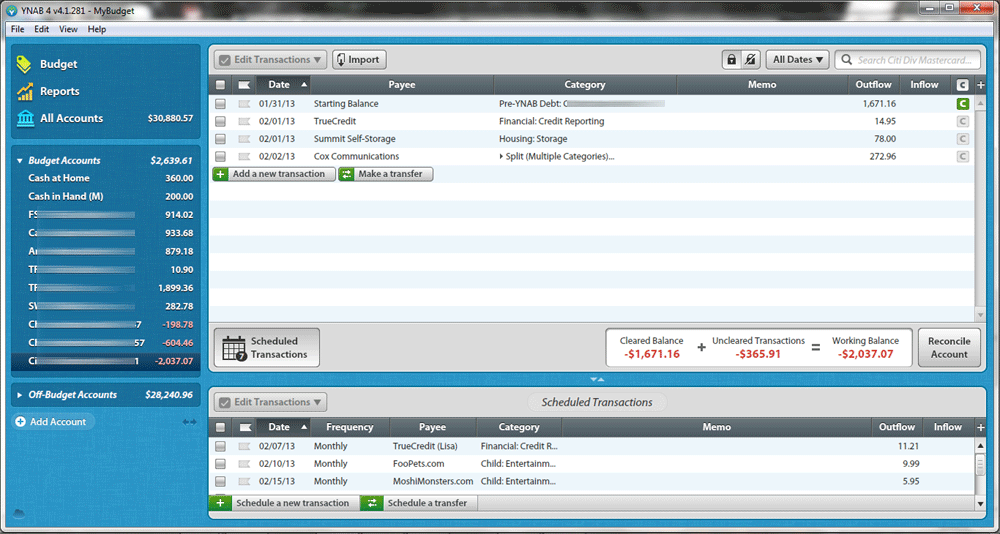Click flag column header in scheduled list

pyautogui.click(x=244, y=427)
